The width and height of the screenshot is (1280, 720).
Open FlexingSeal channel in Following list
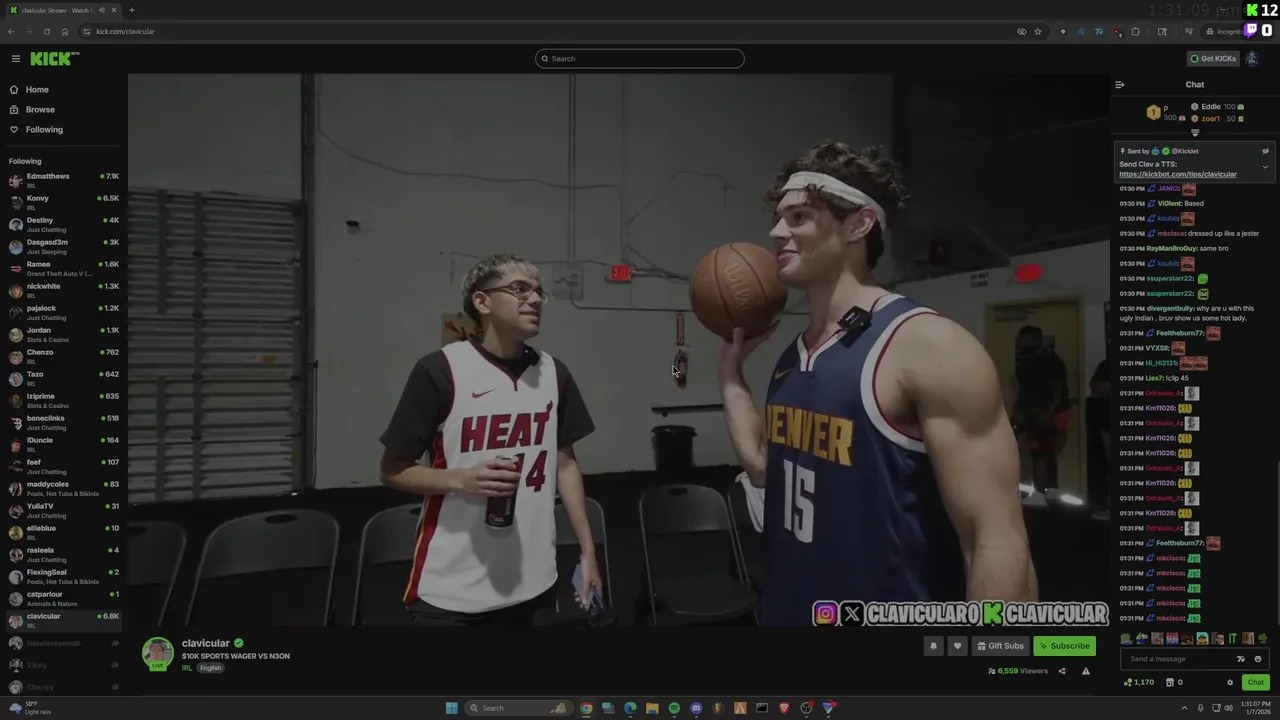[64, 577]
